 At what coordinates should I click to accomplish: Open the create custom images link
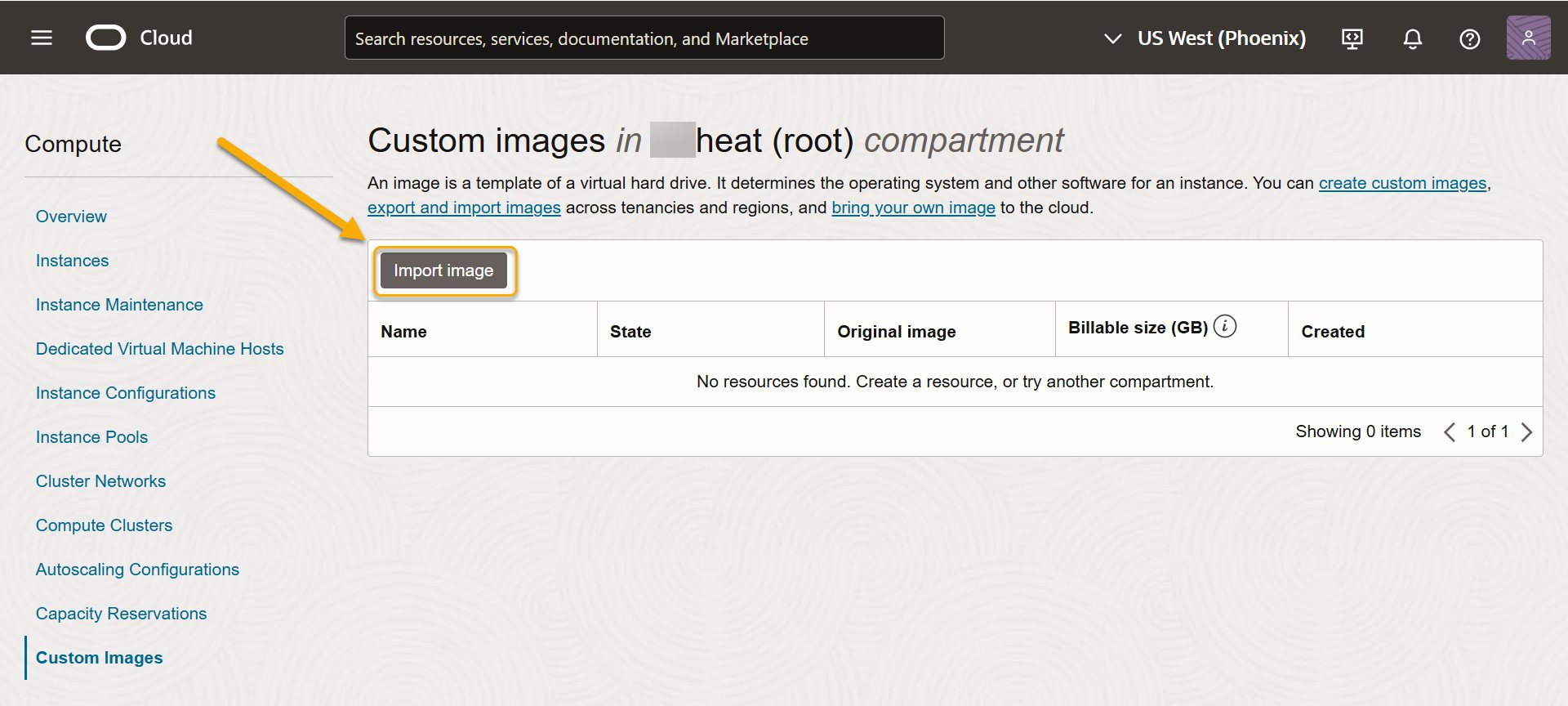[1402, 183]
